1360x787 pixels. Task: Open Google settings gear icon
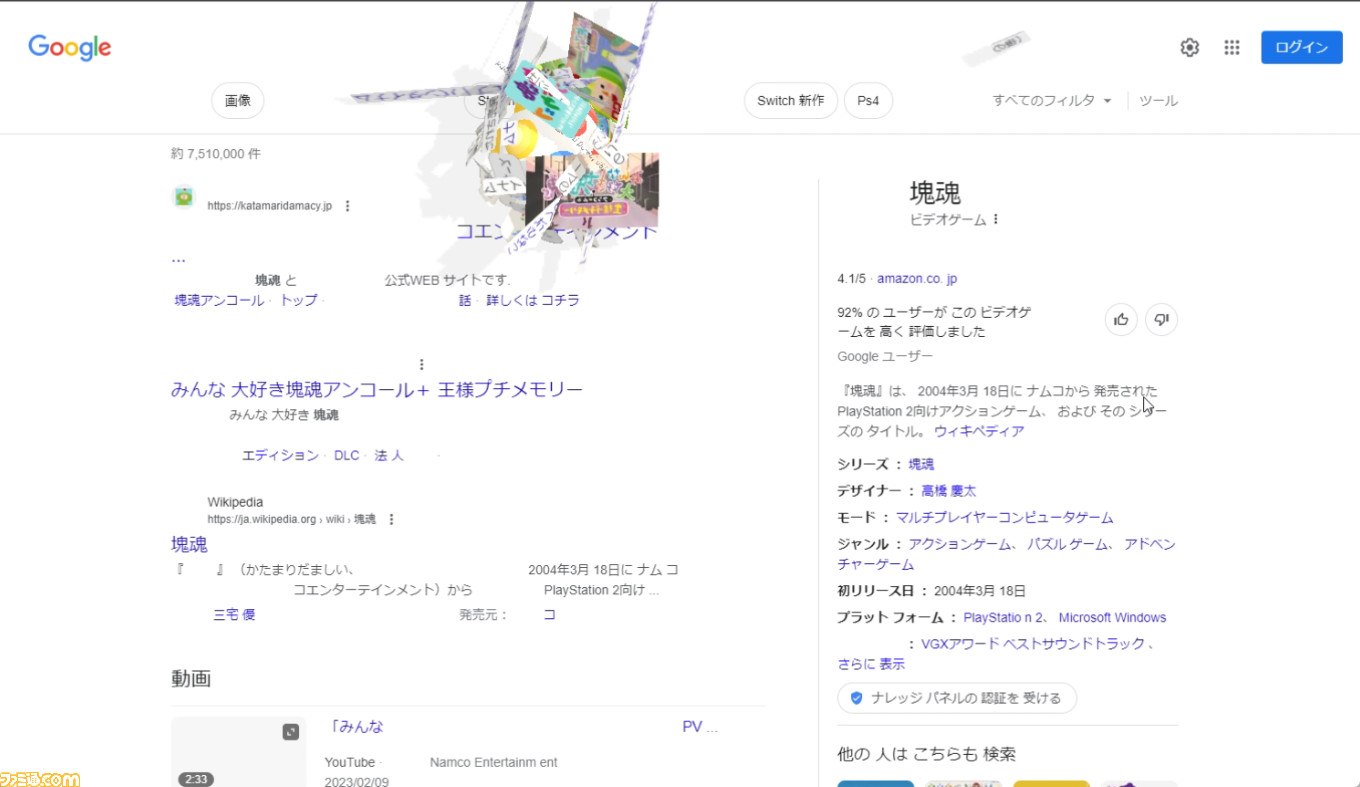(x=1189, y=47)
